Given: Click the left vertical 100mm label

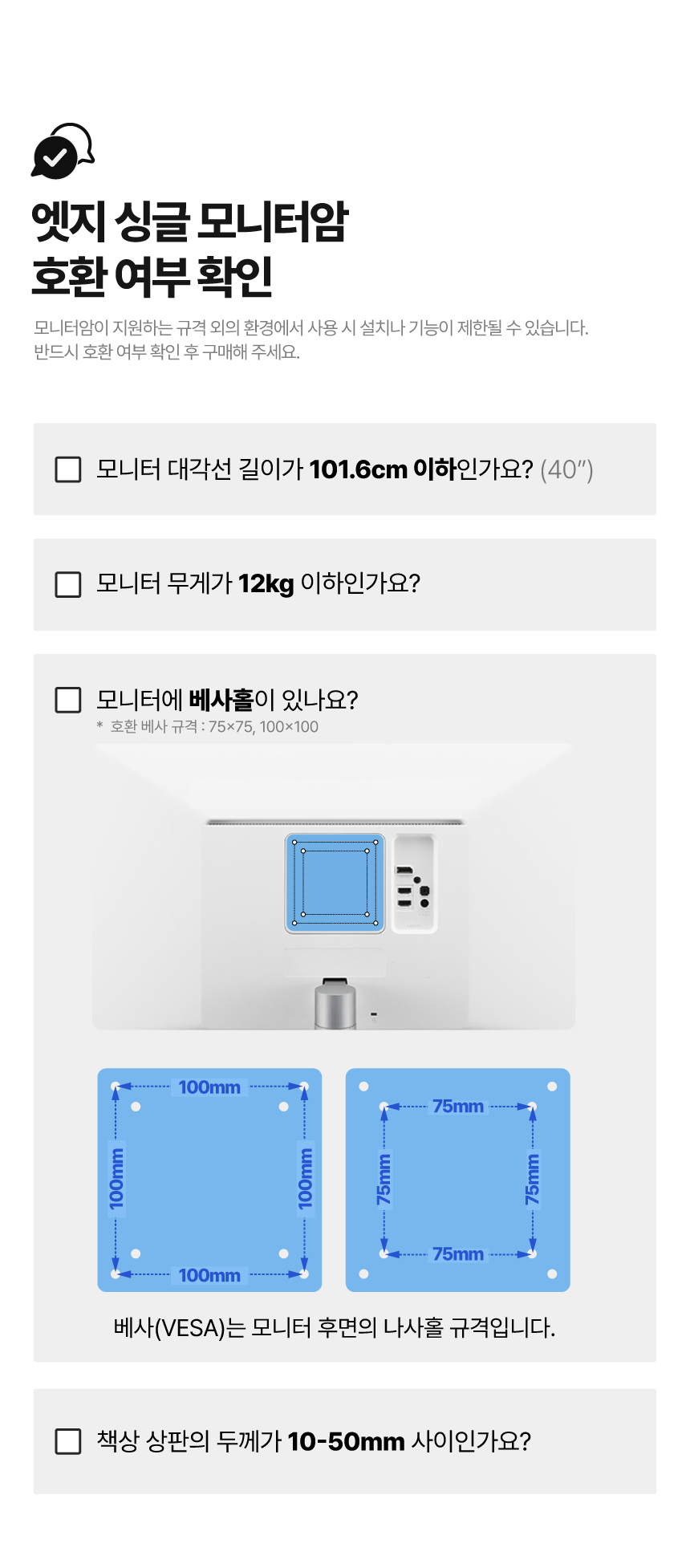Looking at the screenshot, I should (117, 1178).
